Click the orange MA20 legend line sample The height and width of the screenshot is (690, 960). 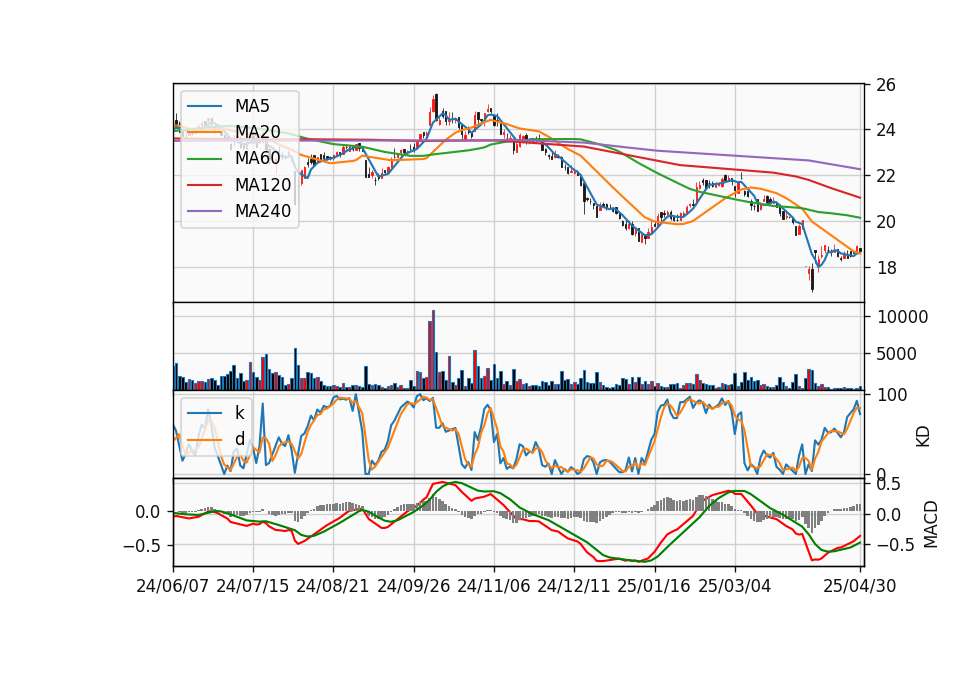pyautogui.click(x=204, y=132)
